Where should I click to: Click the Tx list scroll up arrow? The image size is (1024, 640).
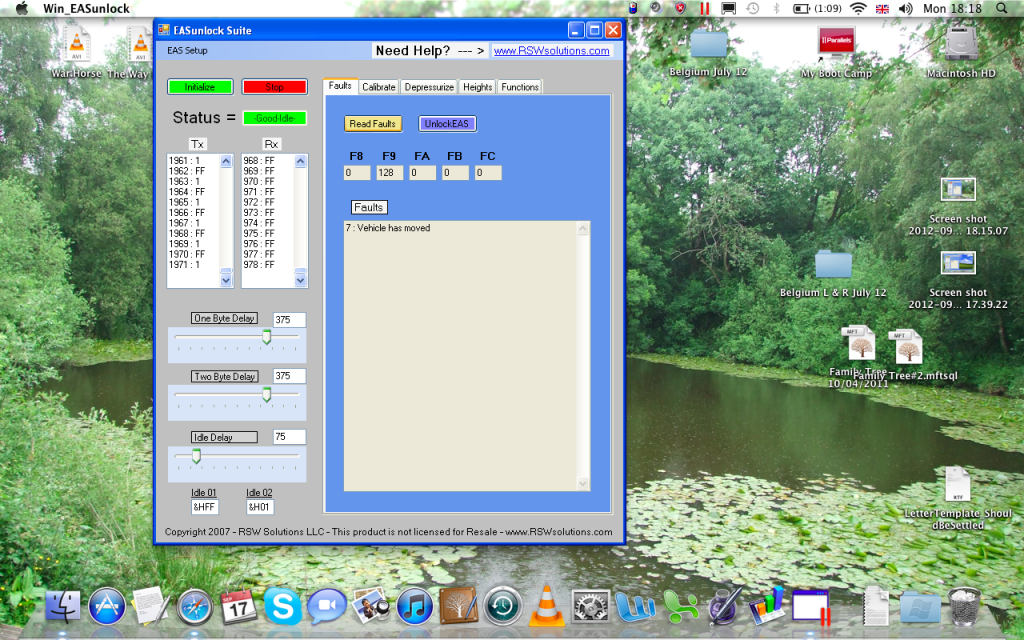226,161
